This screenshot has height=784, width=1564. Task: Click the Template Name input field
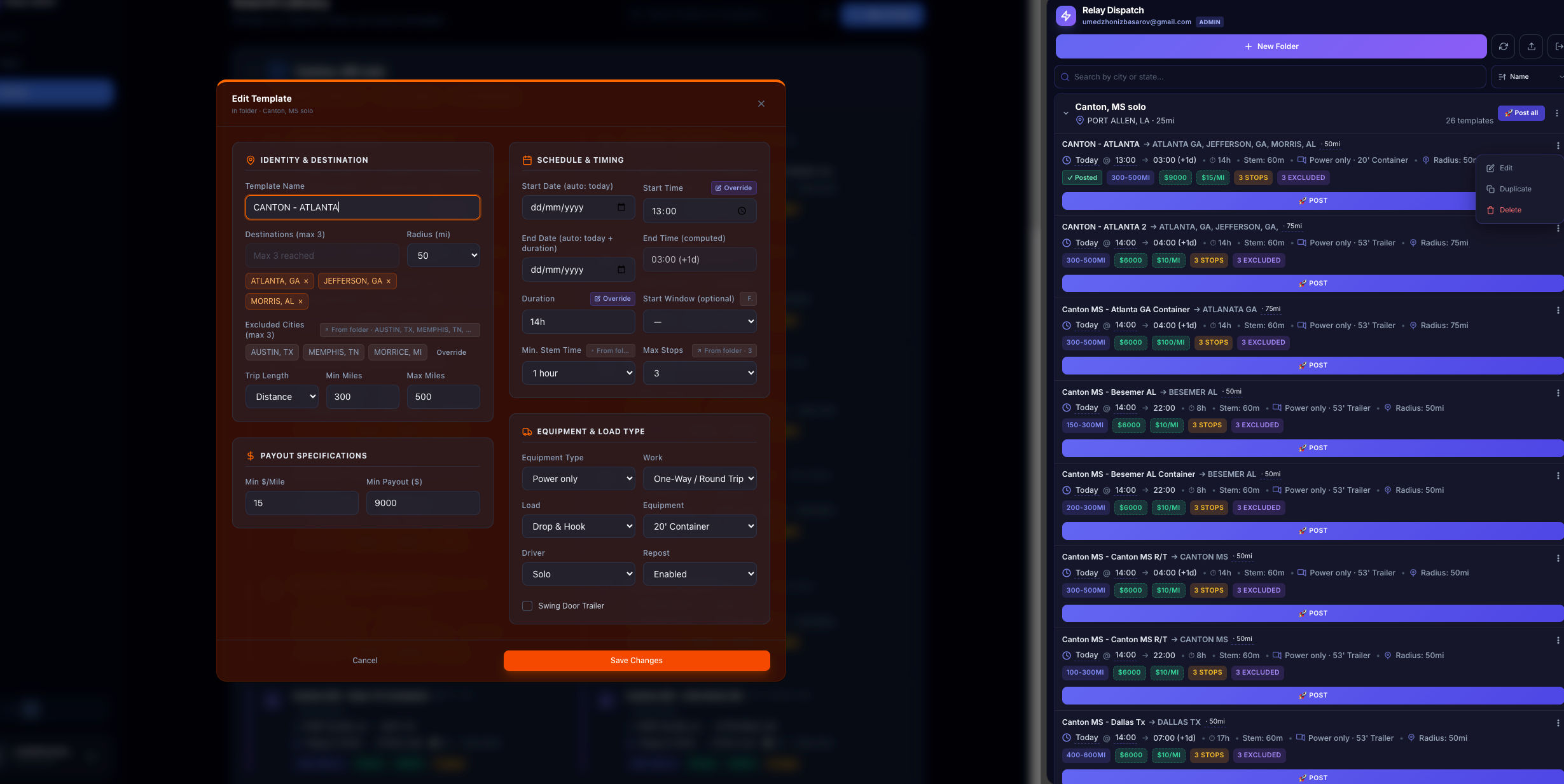coord(363,207)
